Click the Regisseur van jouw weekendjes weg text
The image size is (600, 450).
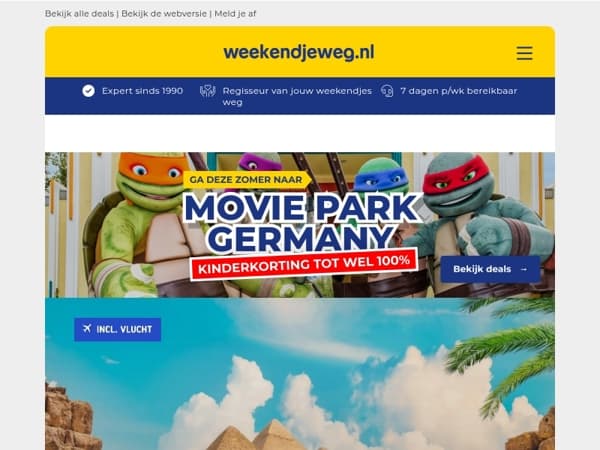297,96
